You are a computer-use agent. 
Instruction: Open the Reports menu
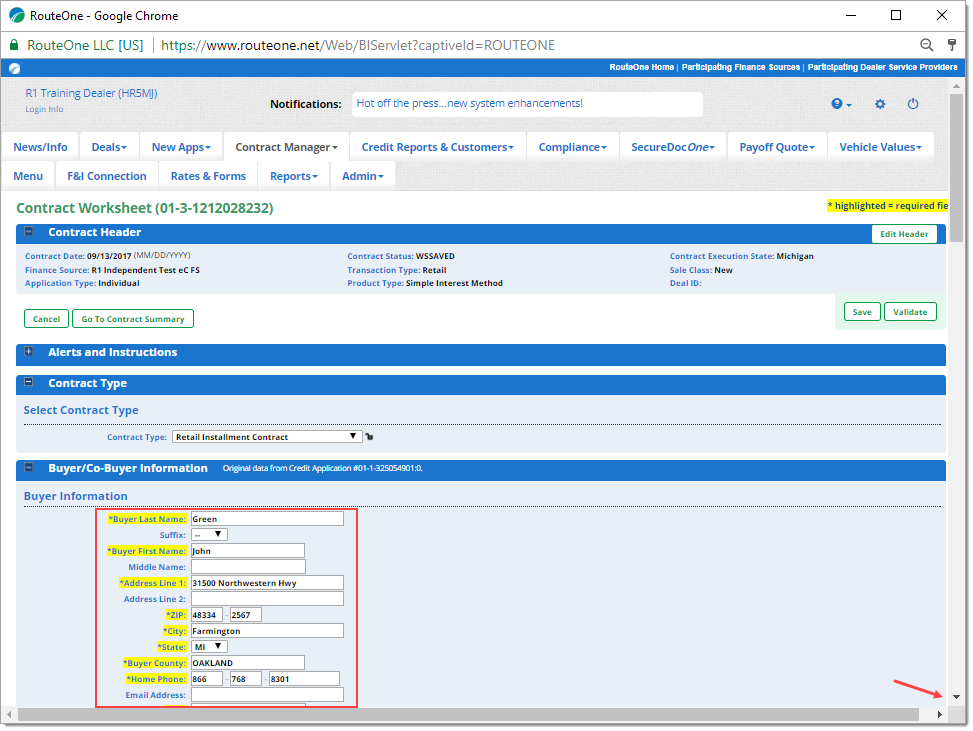(x=294, y=176)
